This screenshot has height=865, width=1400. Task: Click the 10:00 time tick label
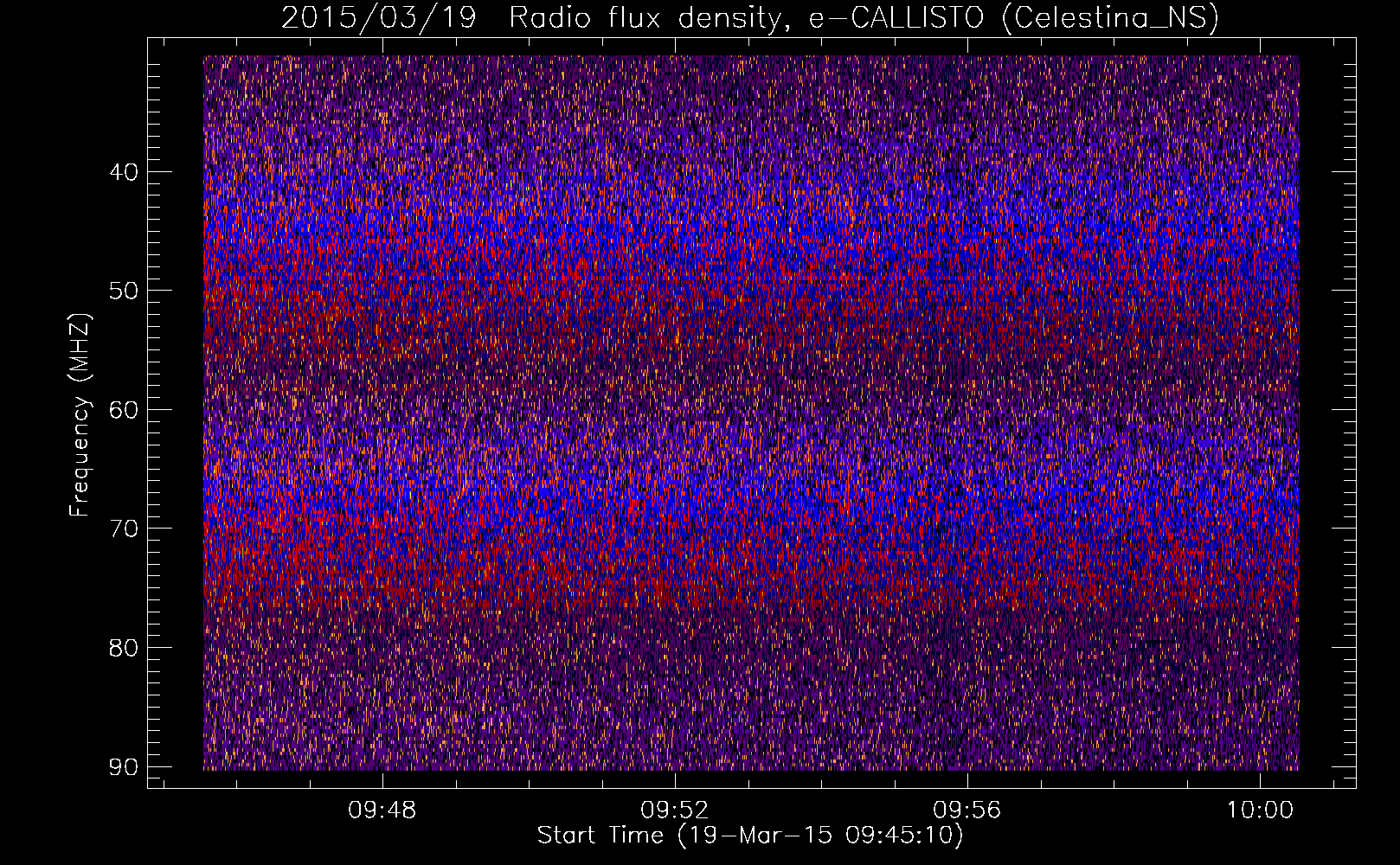click(1260, 811)
